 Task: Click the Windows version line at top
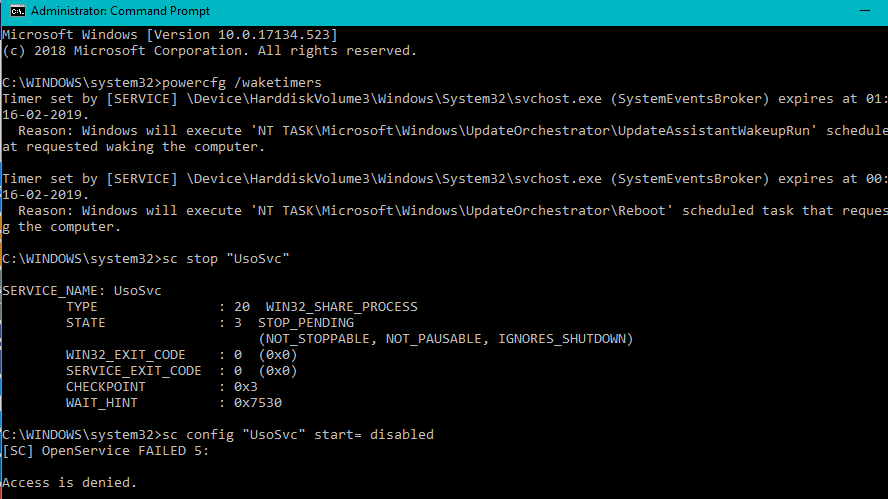point(170,35)
